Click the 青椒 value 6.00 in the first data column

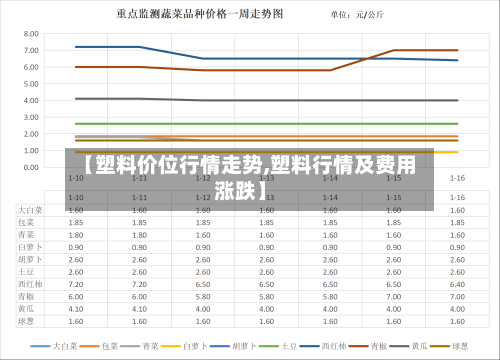pos(76,297)
